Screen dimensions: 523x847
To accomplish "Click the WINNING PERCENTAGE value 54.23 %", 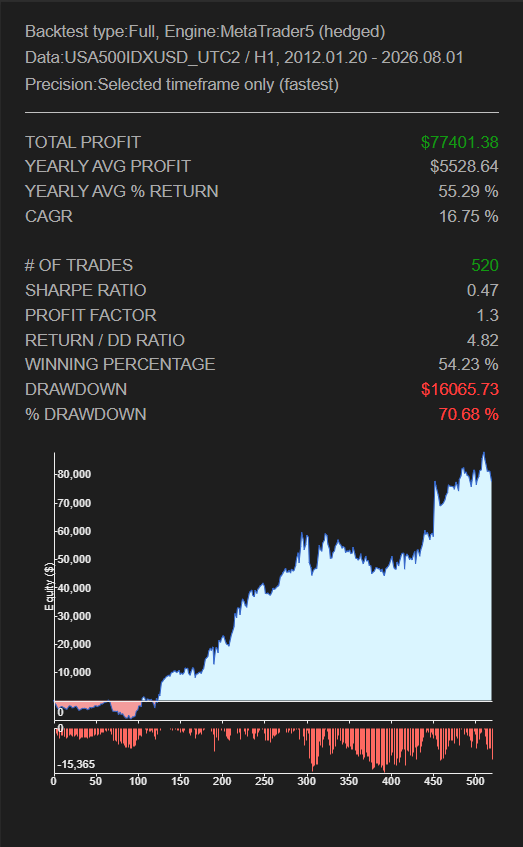I will coord(468,364).
